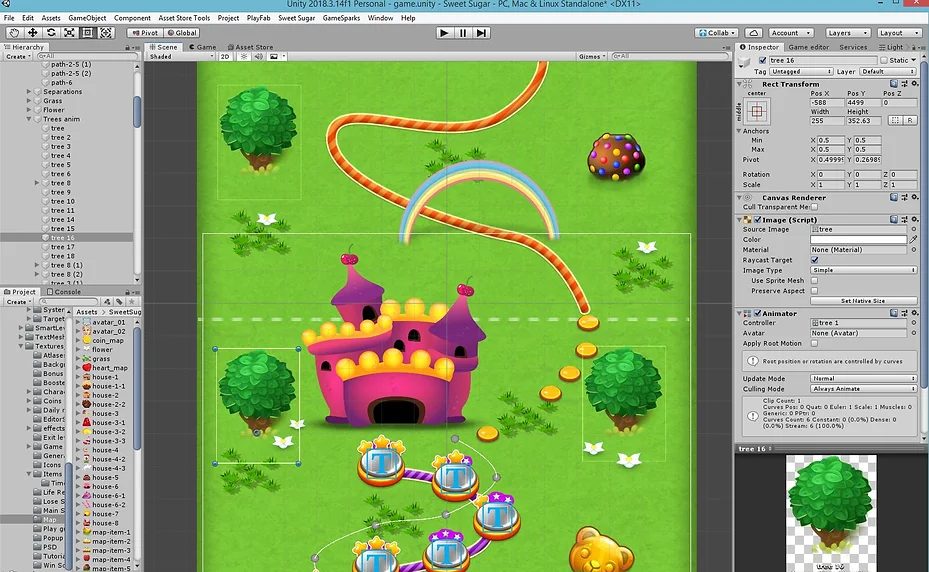This screenshot has width=929, height=572.
Task: Open the GameObject menu
Action: coord(87,18)
